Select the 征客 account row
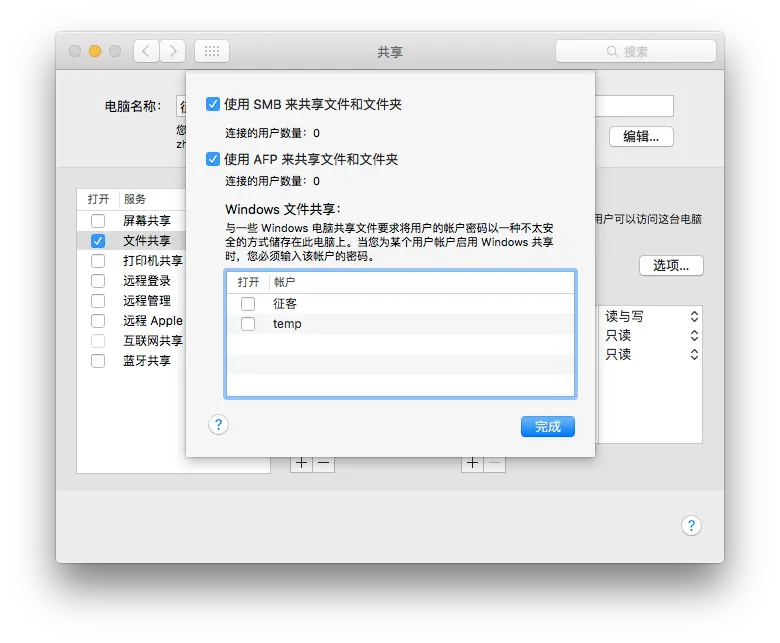 click(400, 303)
